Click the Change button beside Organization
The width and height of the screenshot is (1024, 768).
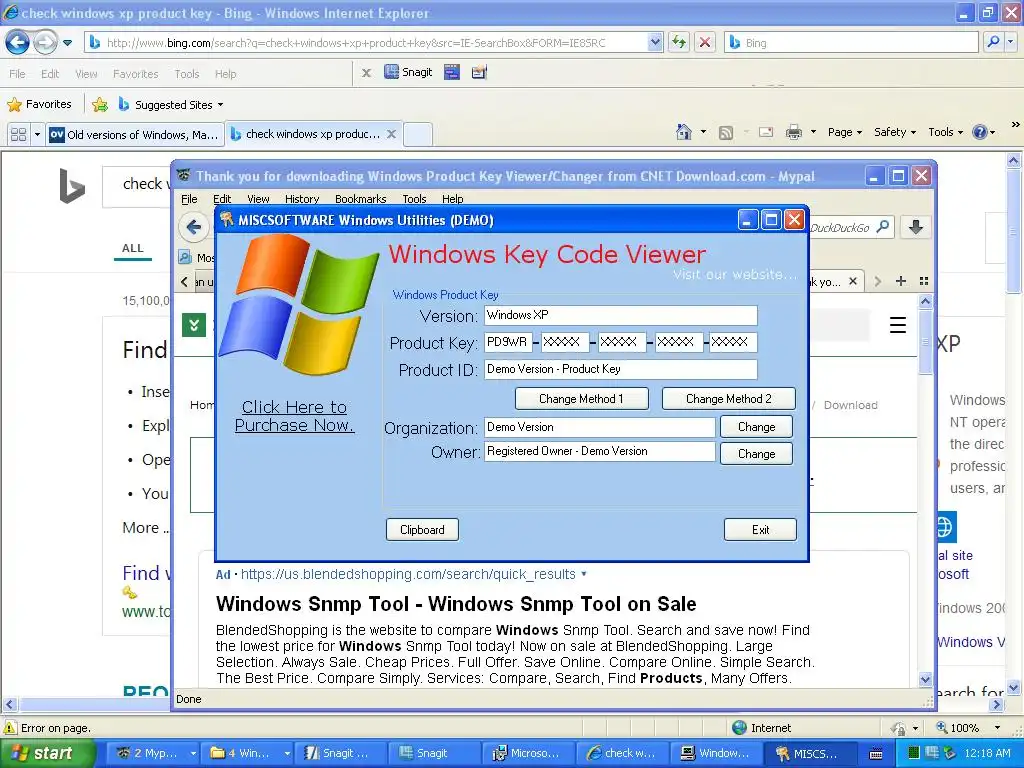pyautogui.click(x=756, y=427)
